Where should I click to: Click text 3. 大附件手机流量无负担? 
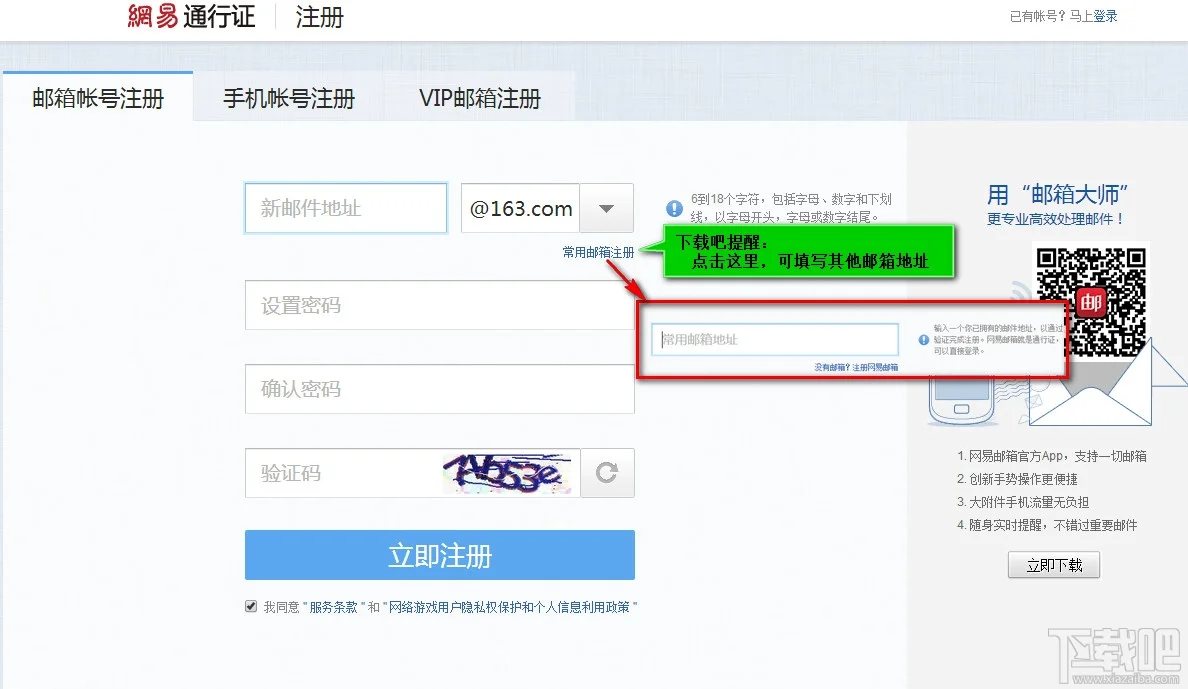tap(1023, 502)
